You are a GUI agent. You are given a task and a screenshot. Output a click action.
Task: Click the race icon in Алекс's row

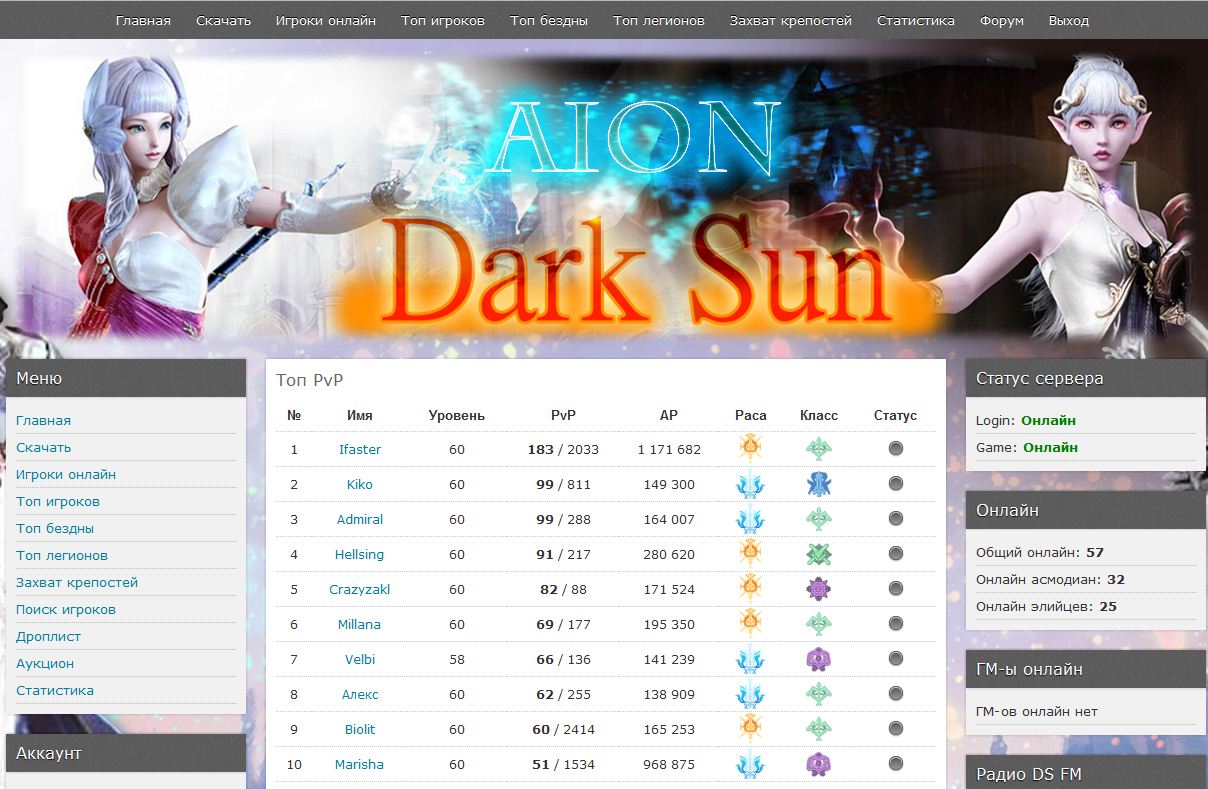click(750, 694)
